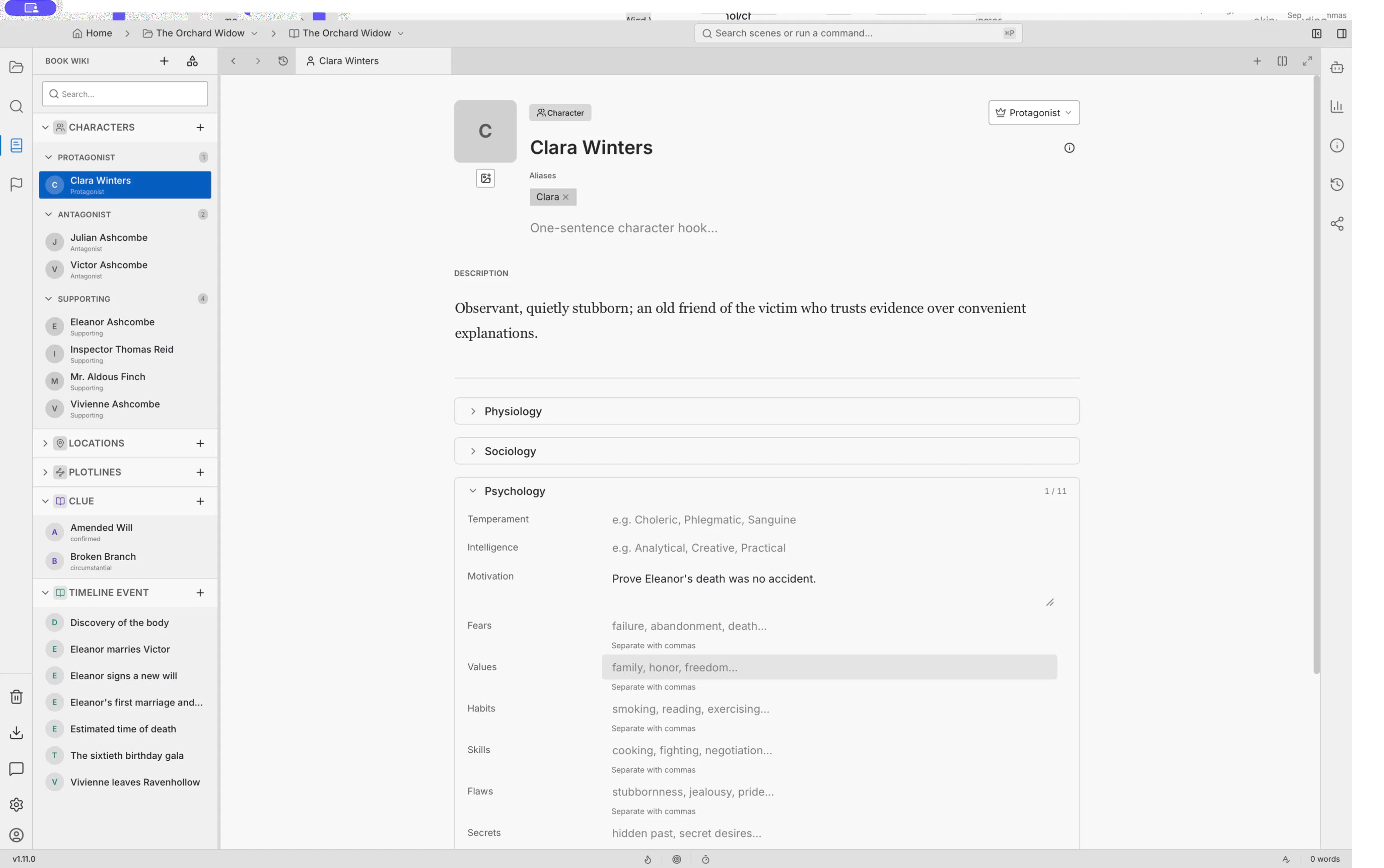
Task: Add a new location
Action: click(x=200, y=443)
